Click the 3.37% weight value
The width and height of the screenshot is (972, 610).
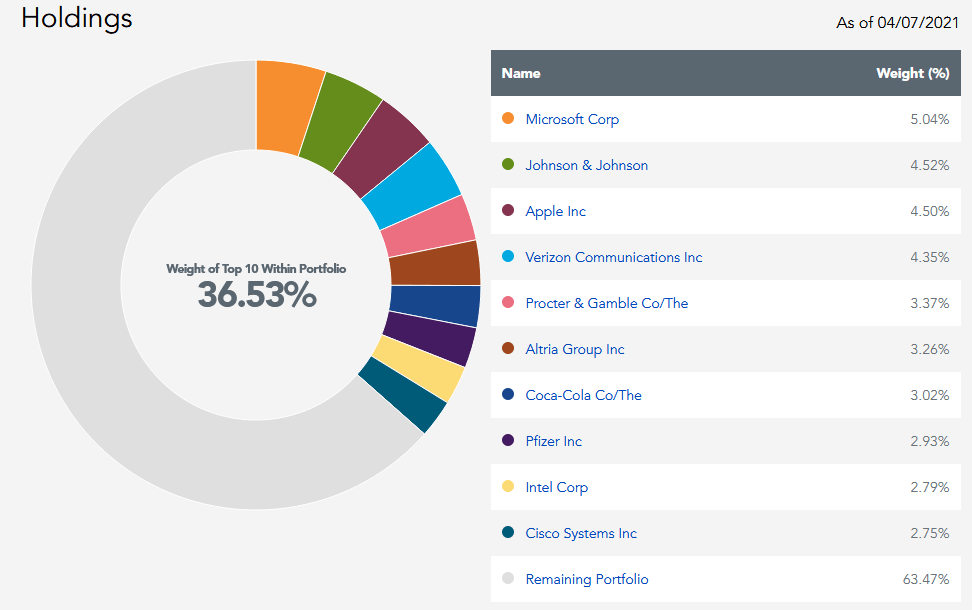point(929,303)
